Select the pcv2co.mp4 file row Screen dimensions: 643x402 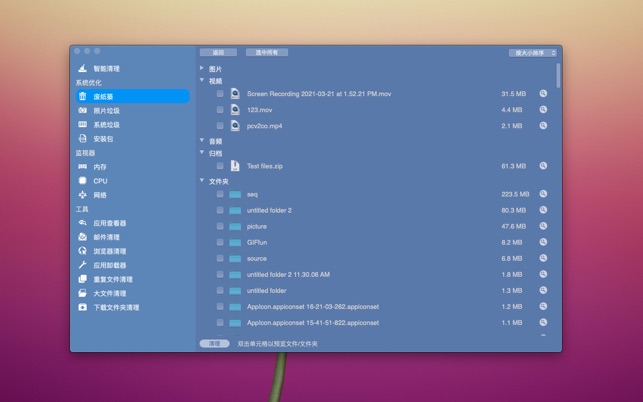(380, 126)
